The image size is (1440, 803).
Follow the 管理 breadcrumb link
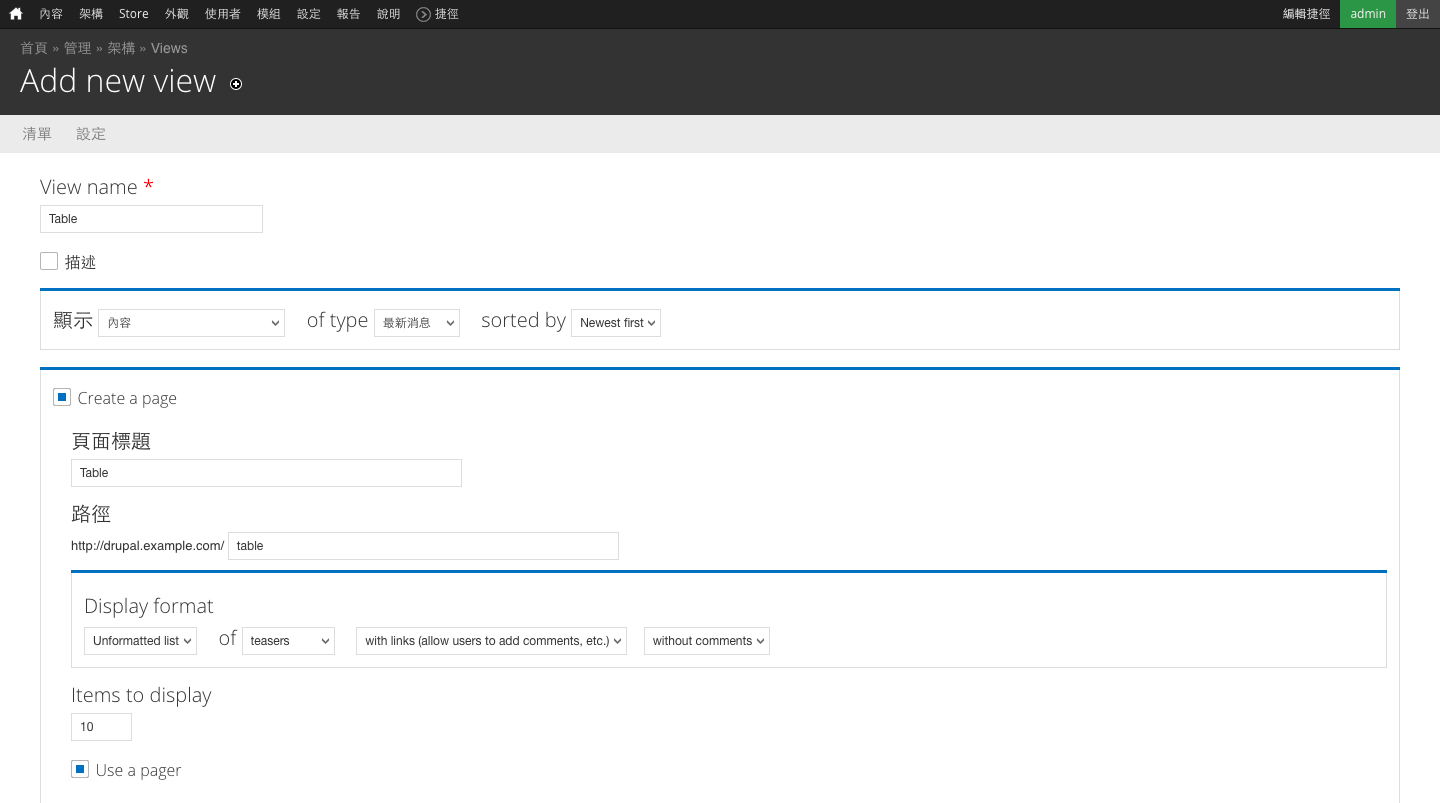[77, 48]
